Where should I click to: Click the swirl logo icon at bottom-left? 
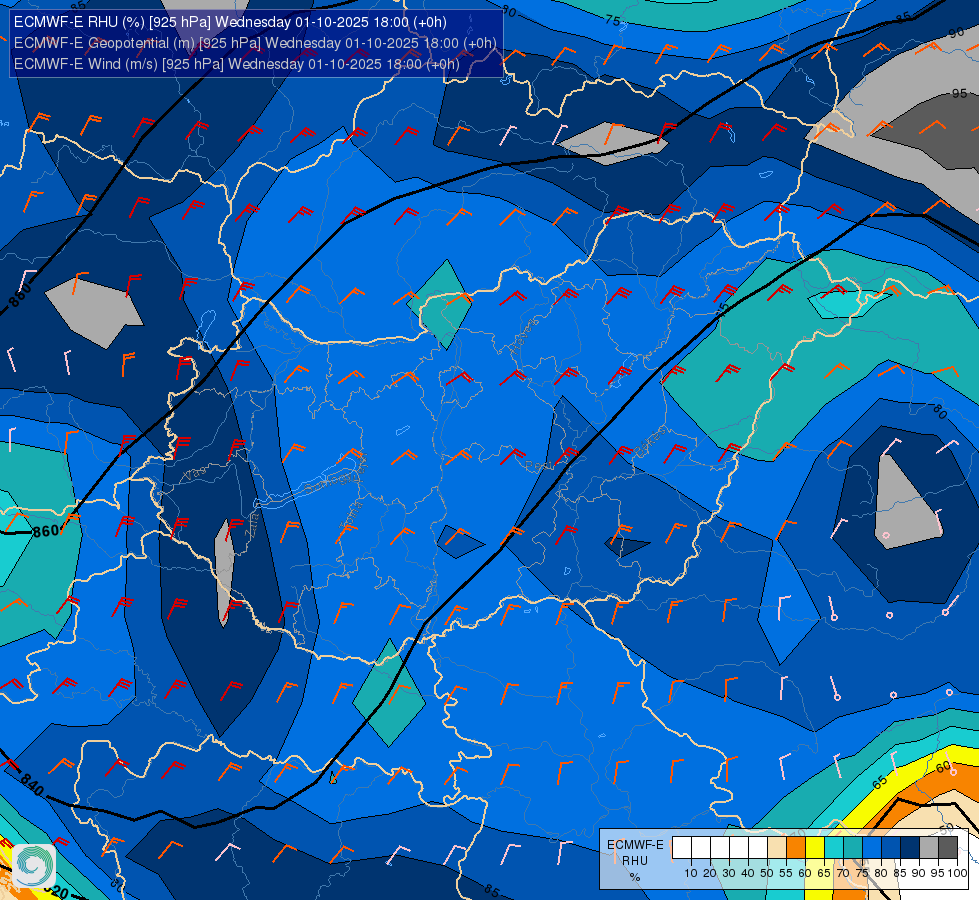coord(34,866)
